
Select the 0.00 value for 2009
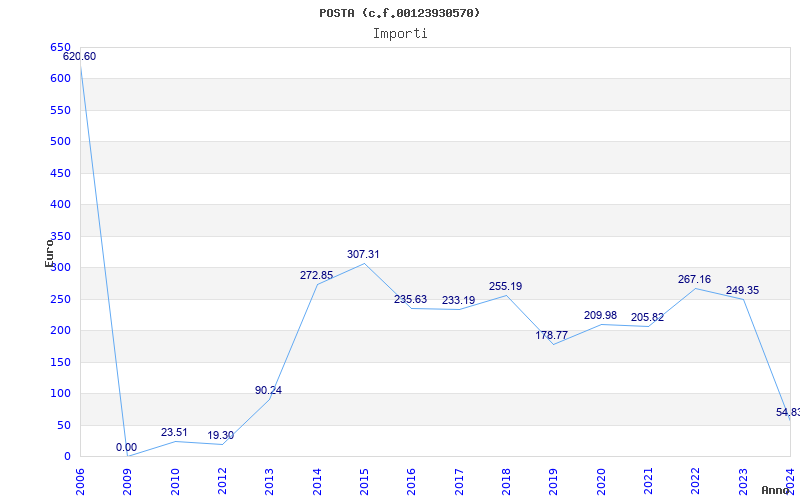coord(126,448)
